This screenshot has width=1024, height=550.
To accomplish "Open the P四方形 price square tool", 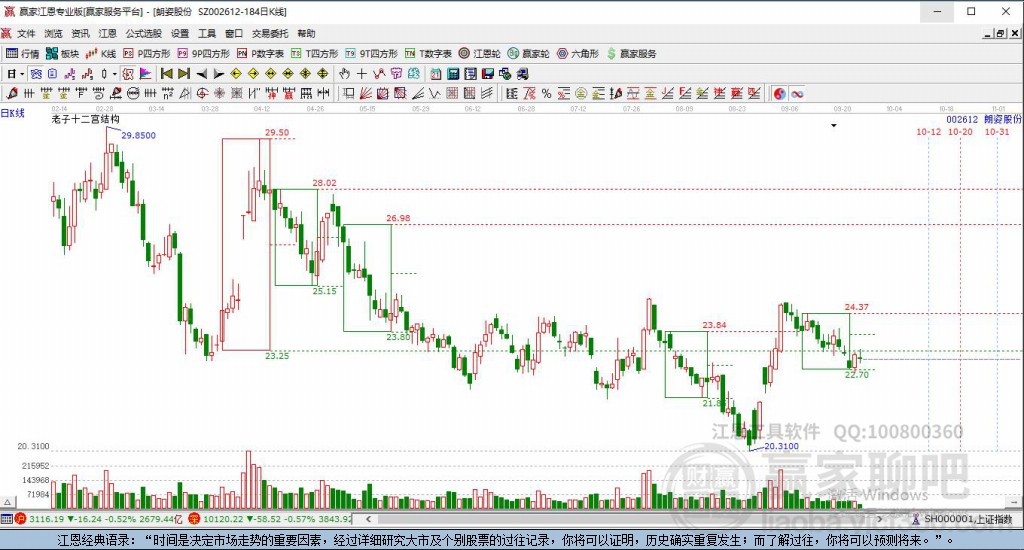I will [147, 54].
